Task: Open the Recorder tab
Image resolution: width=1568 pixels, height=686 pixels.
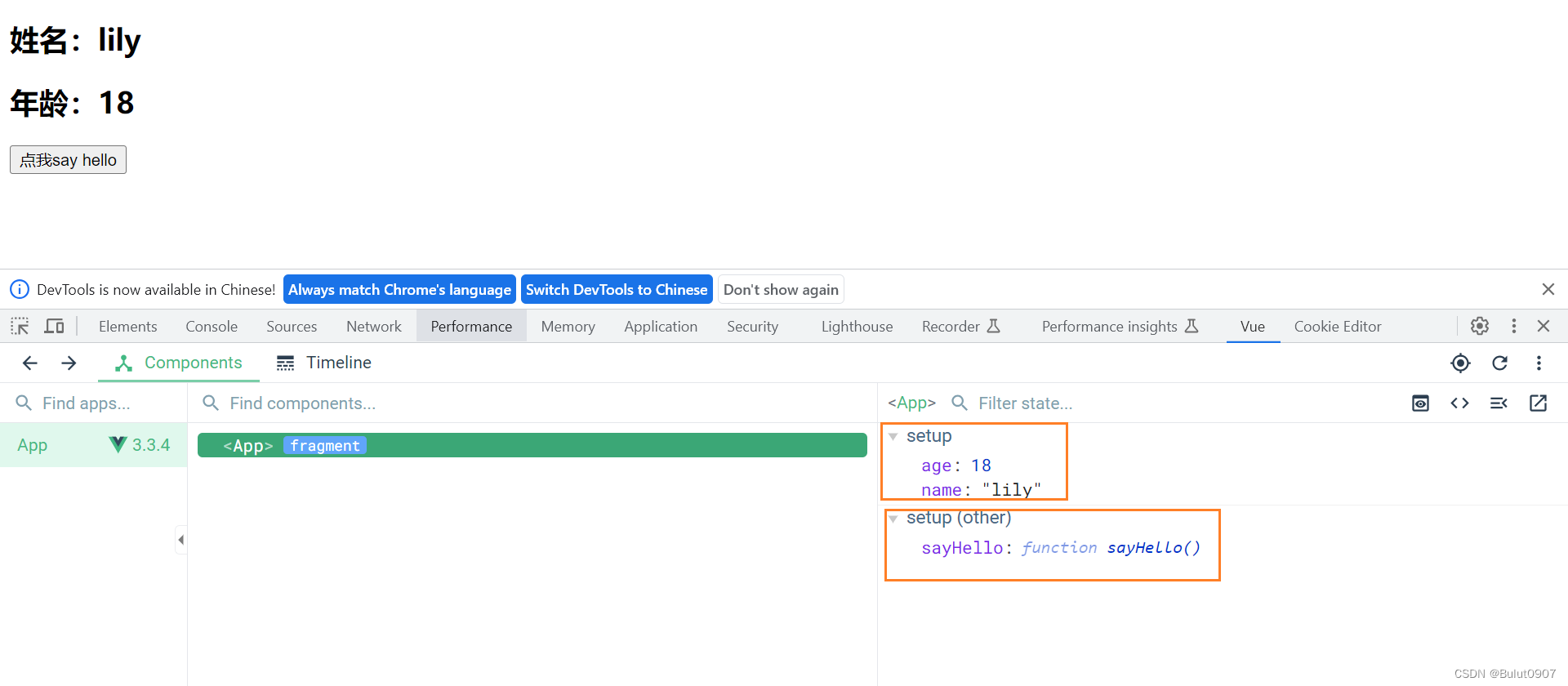Action: [x=961, y=327]
